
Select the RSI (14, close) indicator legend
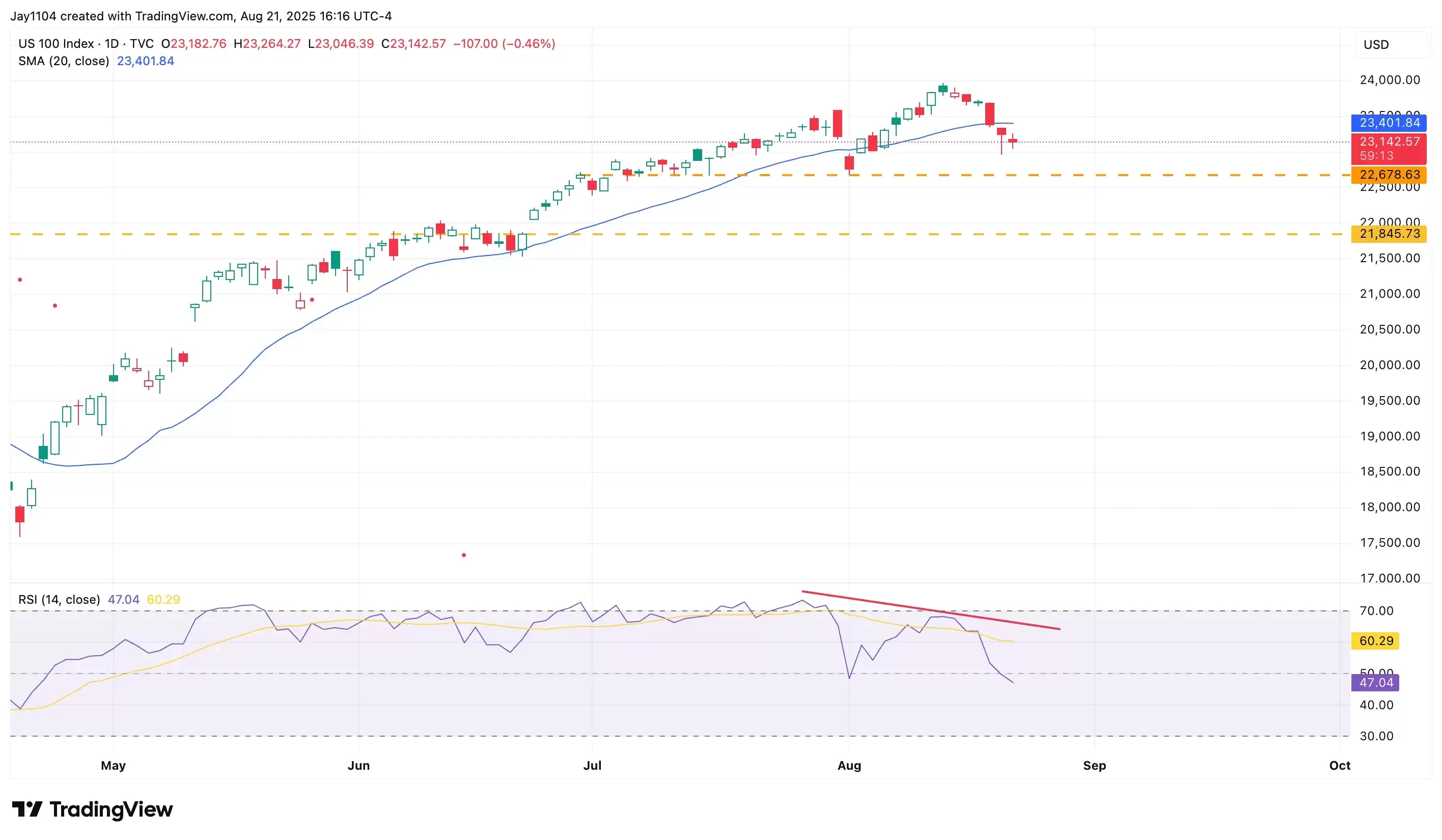pos(59,600)
